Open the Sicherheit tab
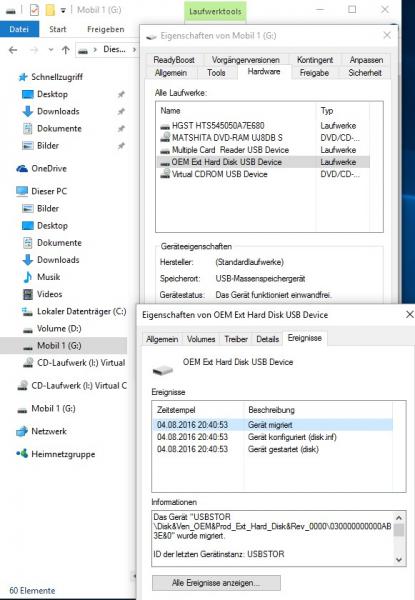415x600 pixels. click(x=365, y=73)
